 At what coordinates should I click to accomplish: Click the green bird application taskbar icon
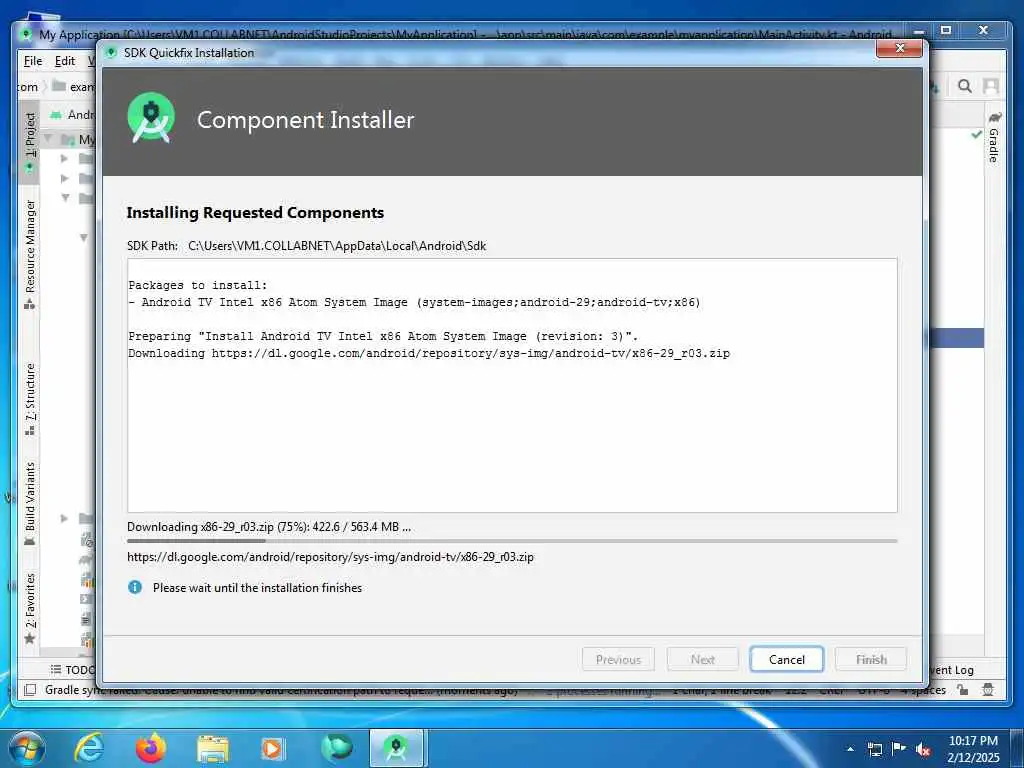(x=336, y=748)
